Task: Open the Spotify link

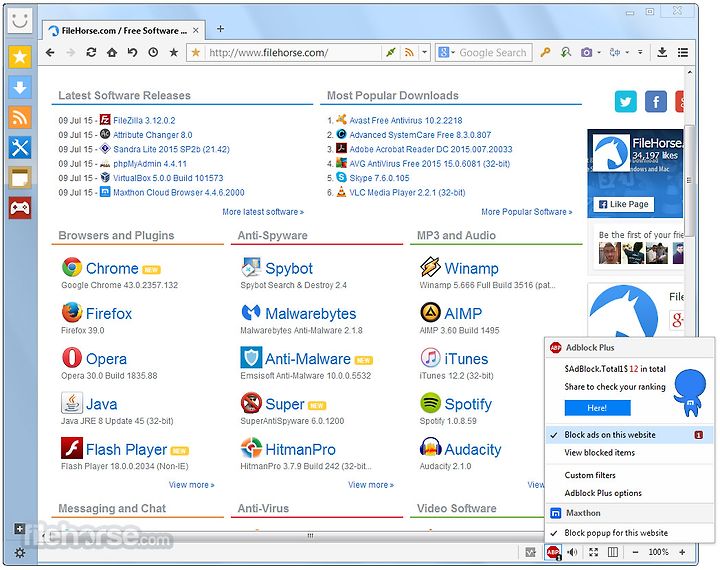Action: pyautogui.click(x=468, y=404)
